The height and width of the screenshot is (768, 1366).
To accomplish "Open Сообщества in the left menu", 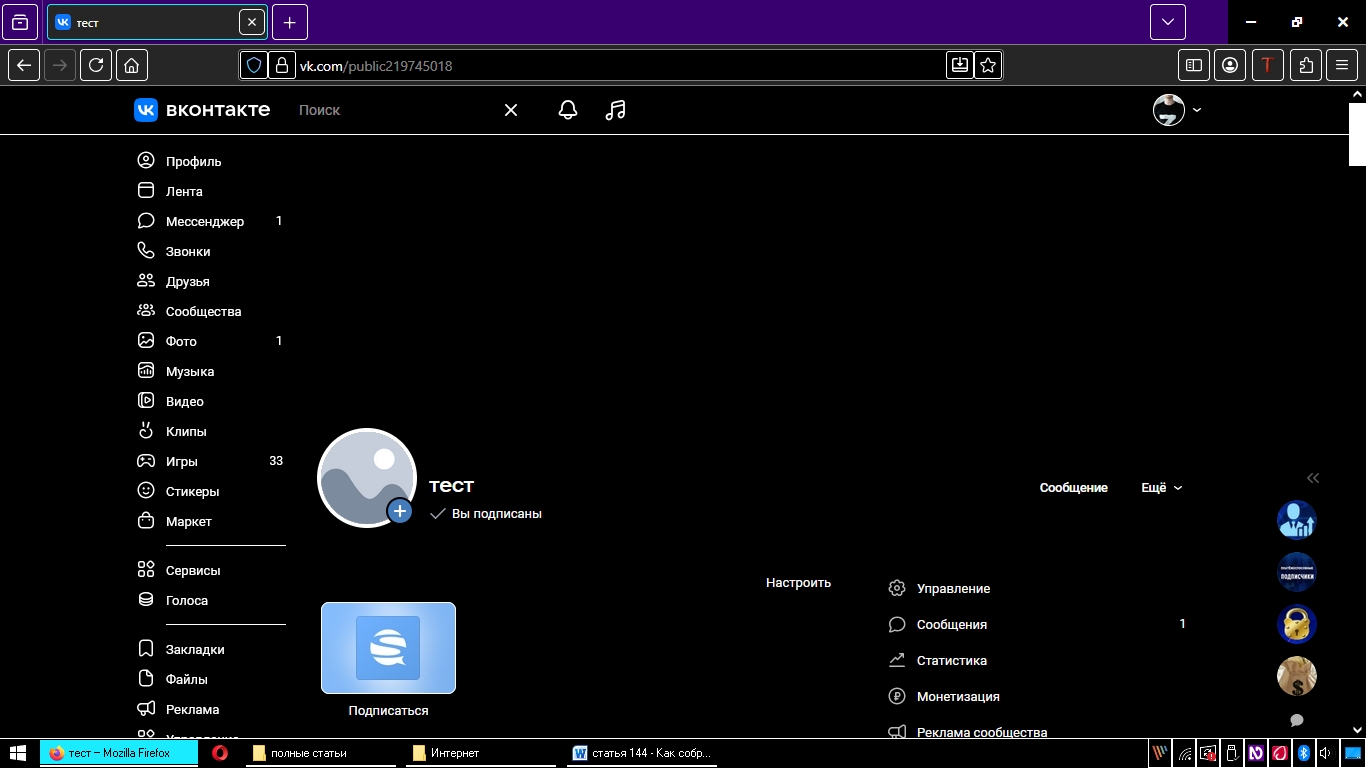I will 203,311.
